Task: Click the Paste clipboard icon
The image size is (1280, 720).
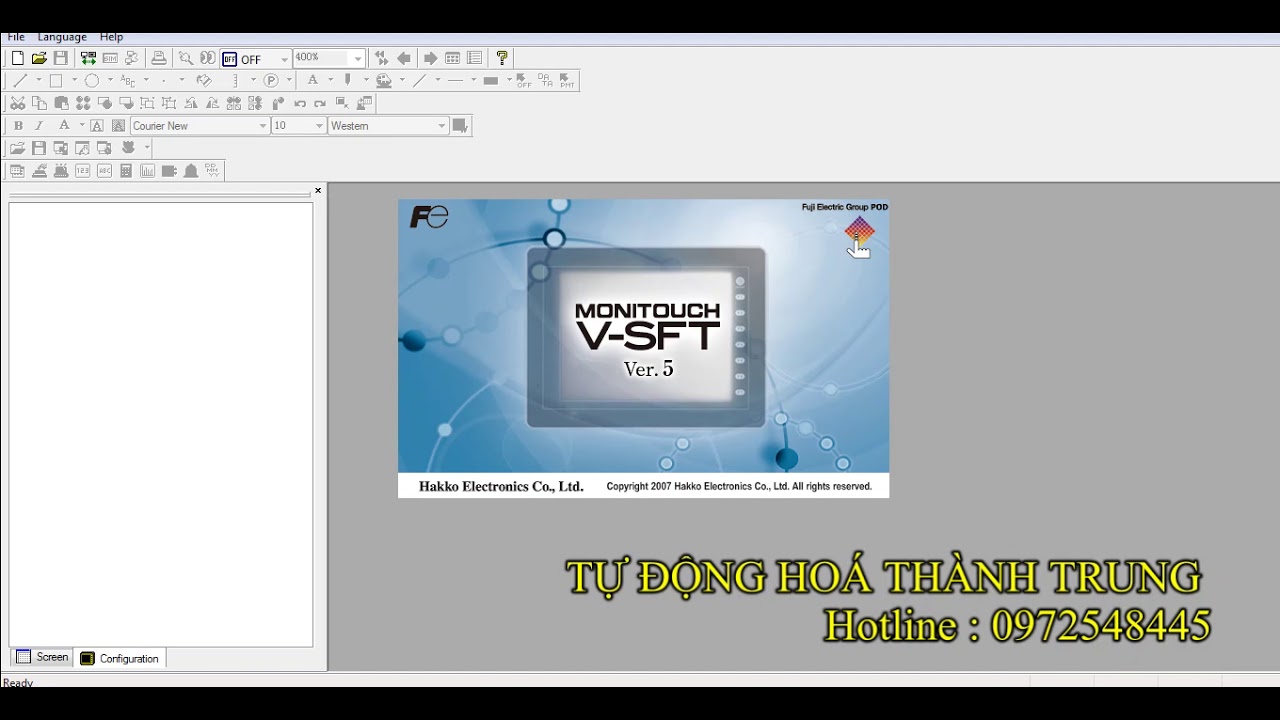Action: coord(61,103)
